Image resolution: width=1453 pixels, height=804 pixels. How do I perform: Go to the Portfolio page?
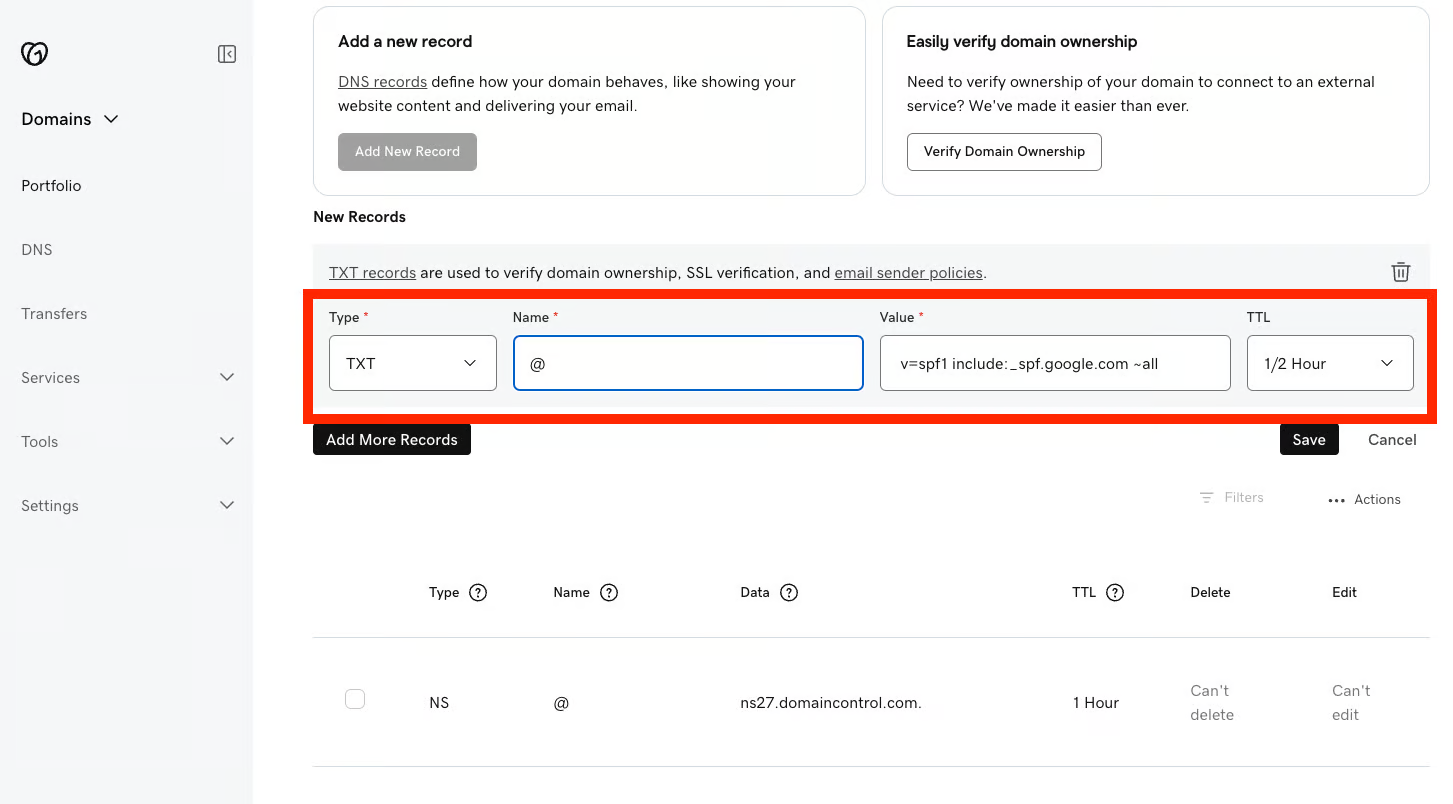tap(50, 185)
